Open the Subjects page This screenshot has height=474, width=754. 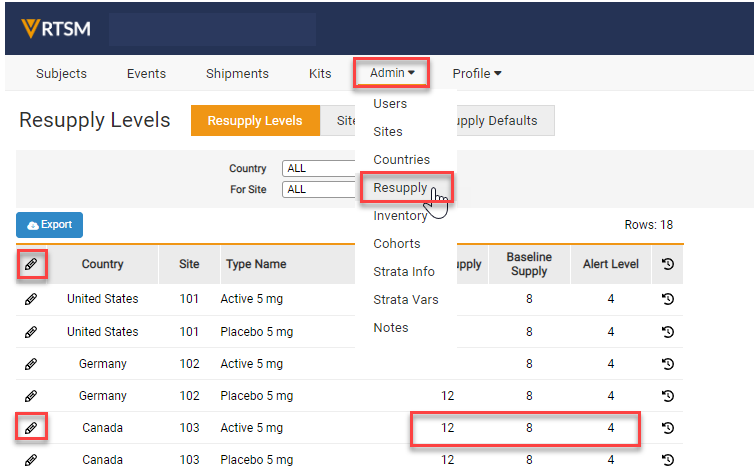[x=61, y=73]
